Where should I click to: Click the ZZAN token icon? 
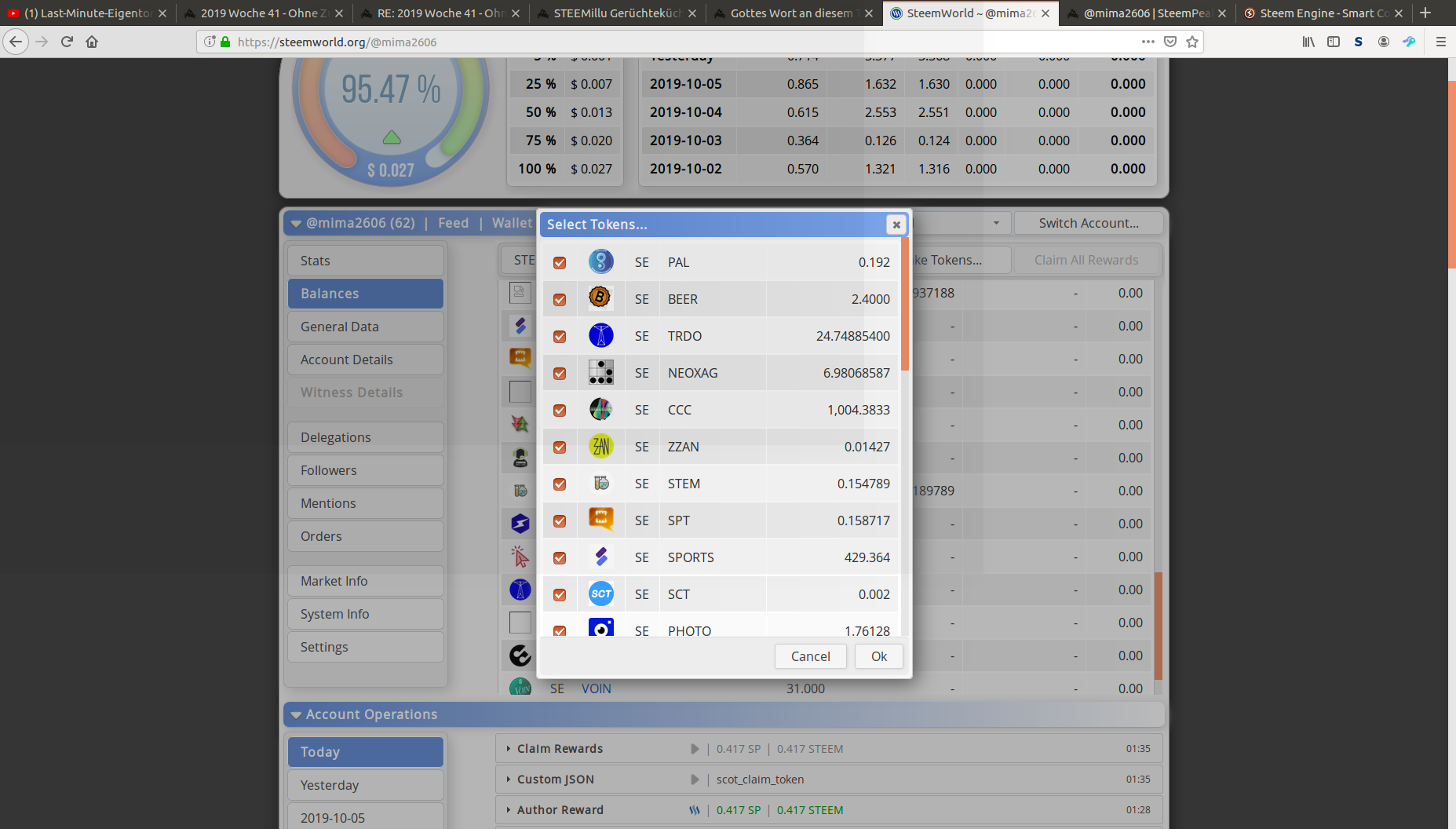click(x=600, y=446)
